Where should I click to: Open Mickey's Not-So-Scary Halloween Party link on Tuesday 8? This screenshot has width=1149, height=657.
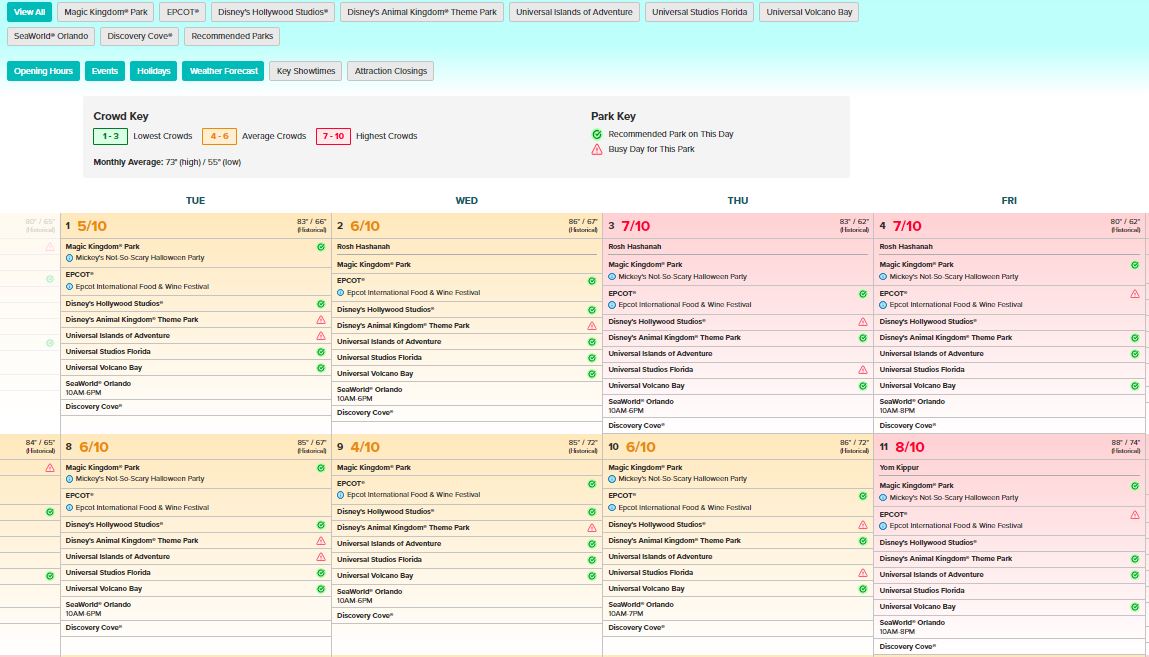(x=140, y=479)
